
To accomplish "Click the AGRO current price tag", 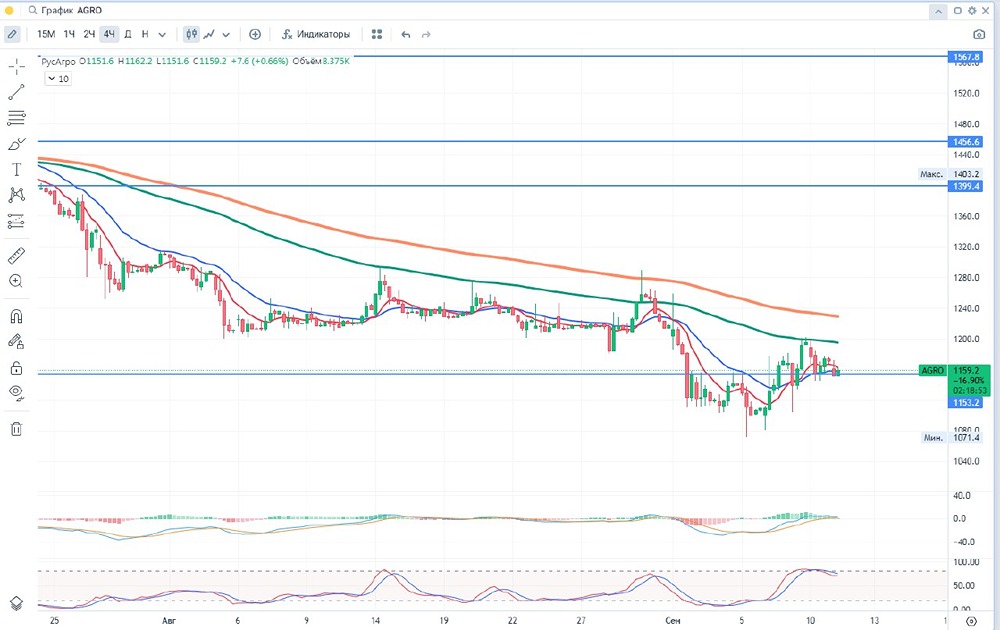I will click(x=932, y=370).
